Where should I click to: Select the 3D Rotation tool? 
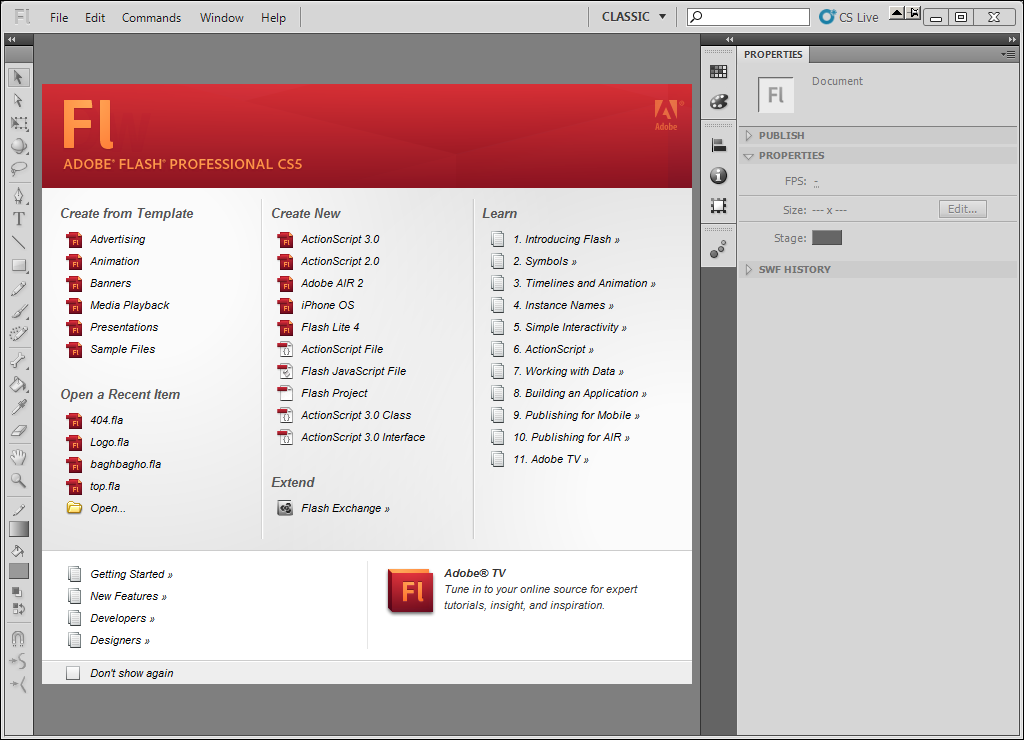[x=18, y=146]
